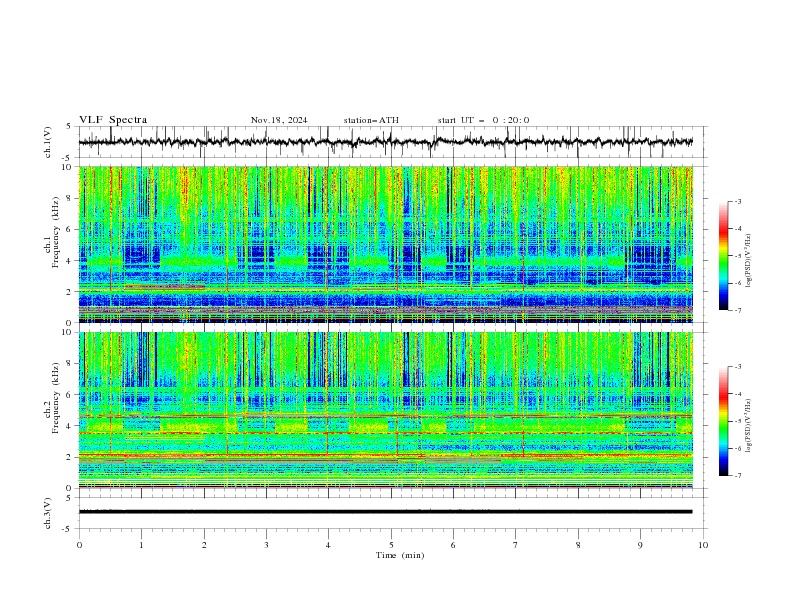Image resolution: width=792 pixels, height=612 pixels.
Task: Click the '-3' value on upper colorbar
Action: coord(737,201)
